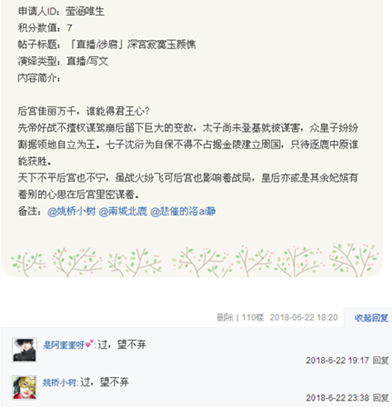This screenshot has height=407, width=392.
Task: Open the 是阿堇堇呀 commenter username
Action: (x=64, y=345)
